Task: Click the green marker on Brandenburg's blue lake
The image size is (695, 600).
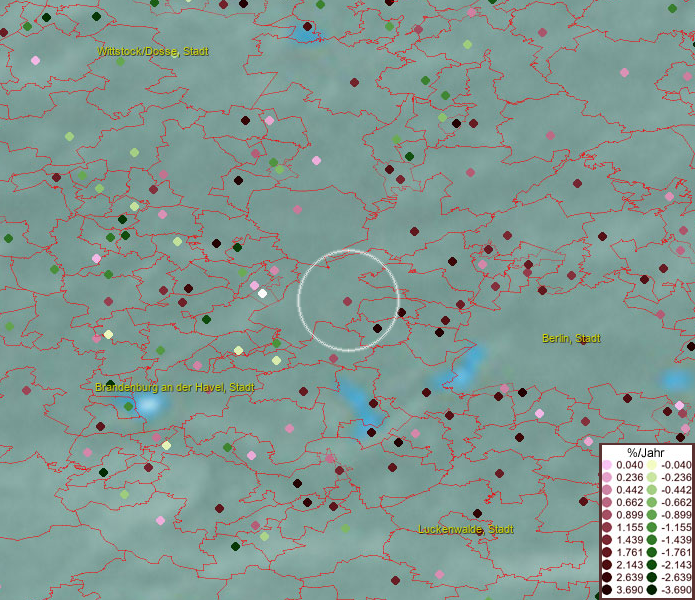Action: pyautogui.click(x=129, y=406)
